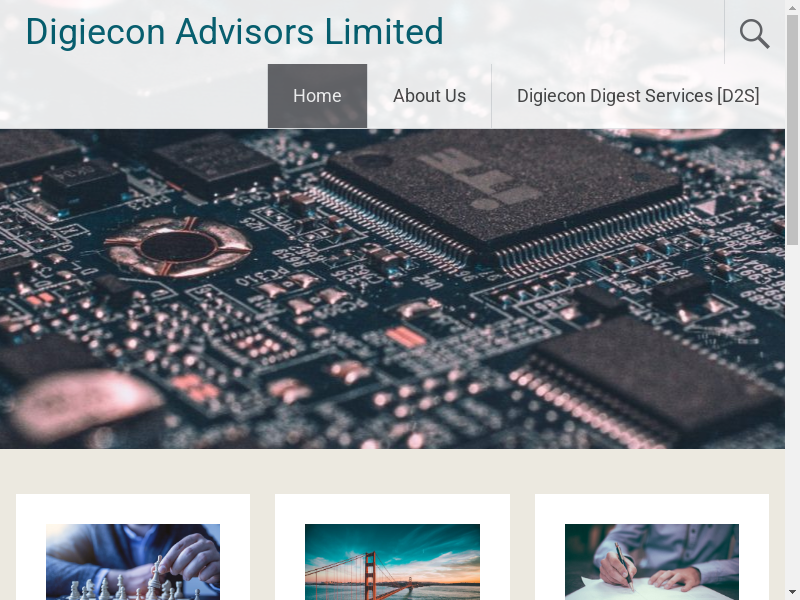Click the large square microchip in the banner
This screenshot has width=800, height=600.
click(x=503, y=189)
